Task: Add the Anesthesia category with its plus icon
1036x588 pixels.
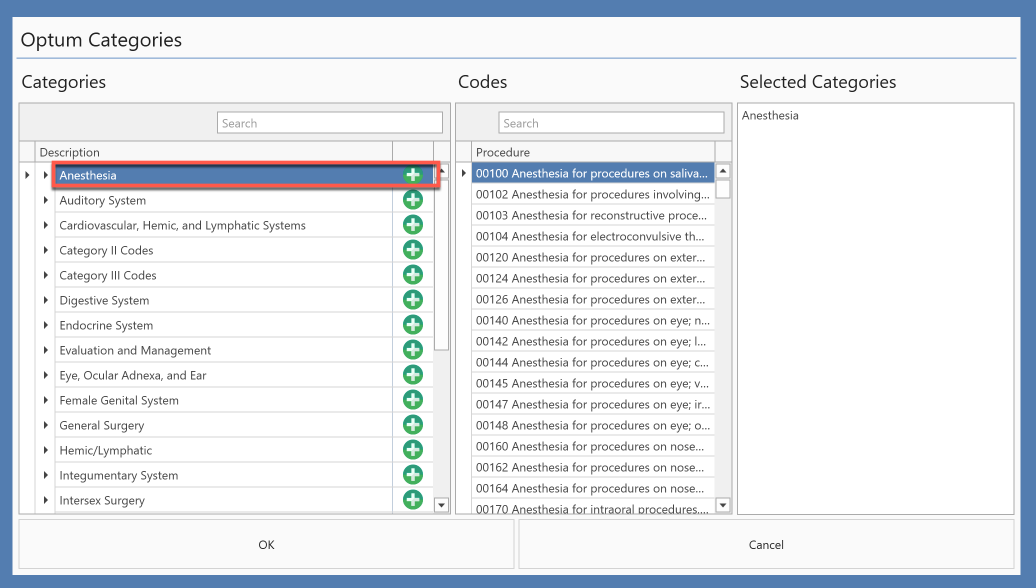Action: click(x=413, y=175)
